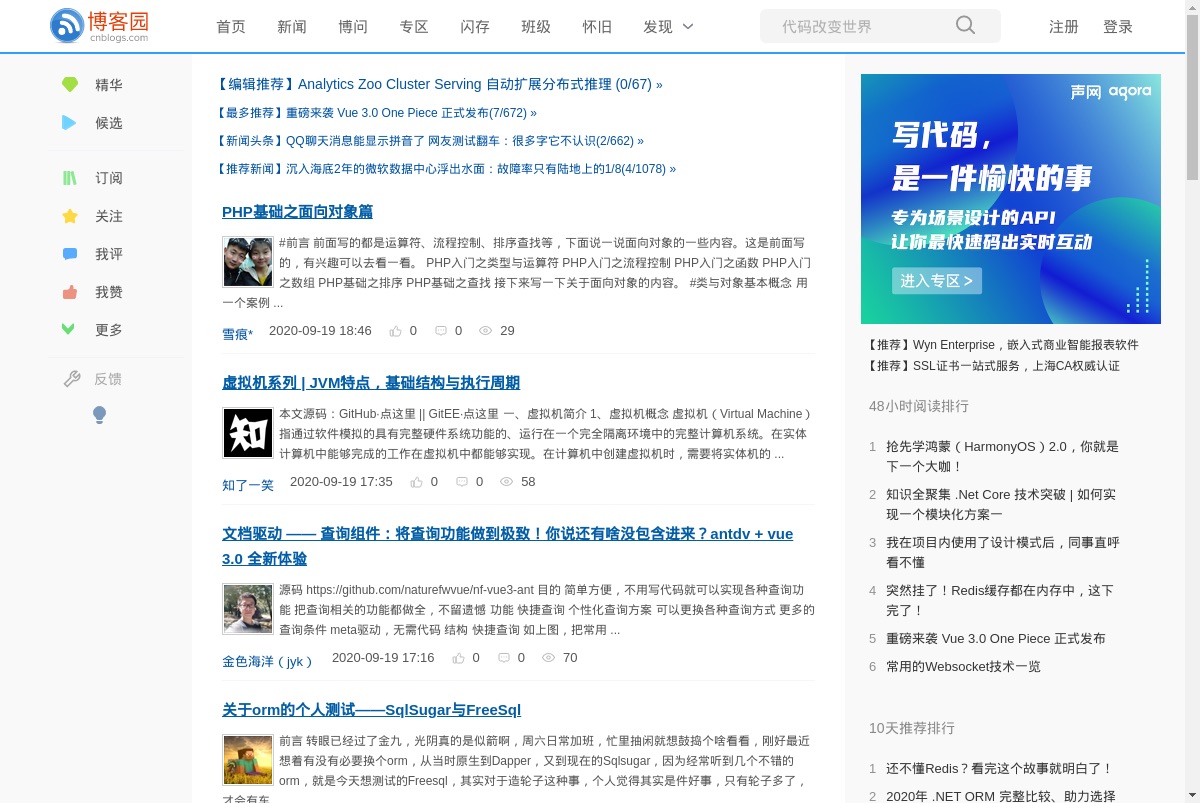Click the cnblogs logo icon
This screenshot has width=1200, height=803.
coord(67,25)
